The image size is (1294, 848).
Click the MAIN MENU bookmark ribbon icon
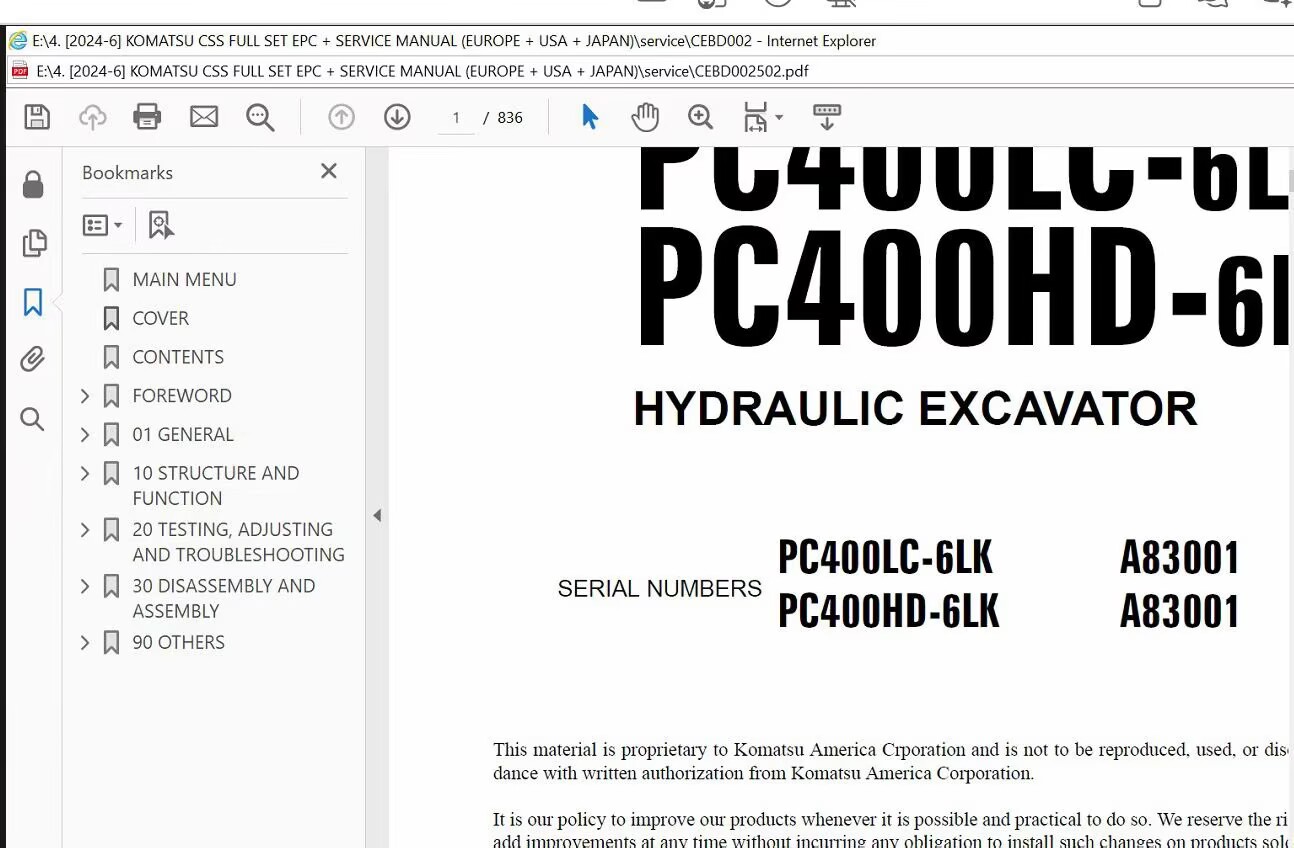[112, 280]
